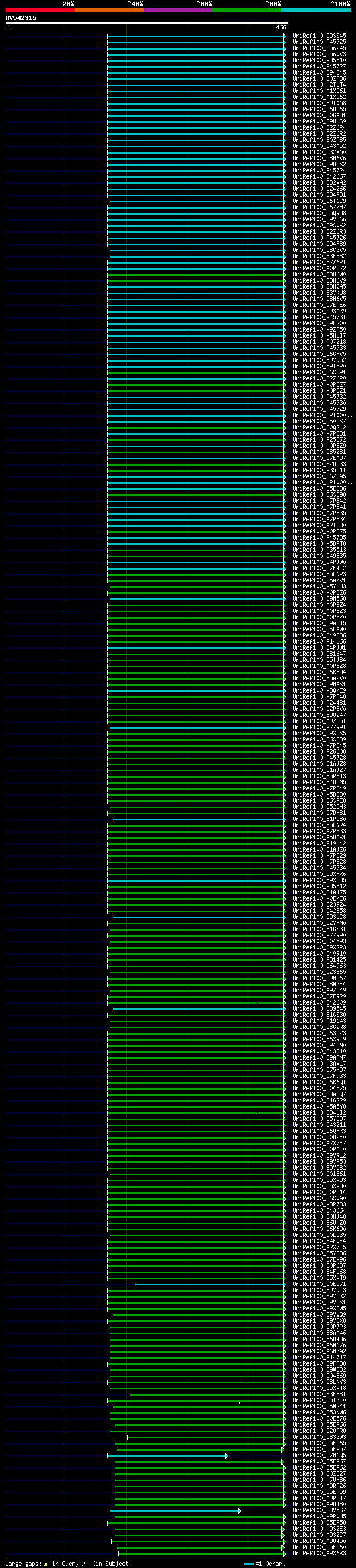Select hit label UniRef100_P31425
The width and height of the screenshot is (356, 1568).
[x=319, y=960]
